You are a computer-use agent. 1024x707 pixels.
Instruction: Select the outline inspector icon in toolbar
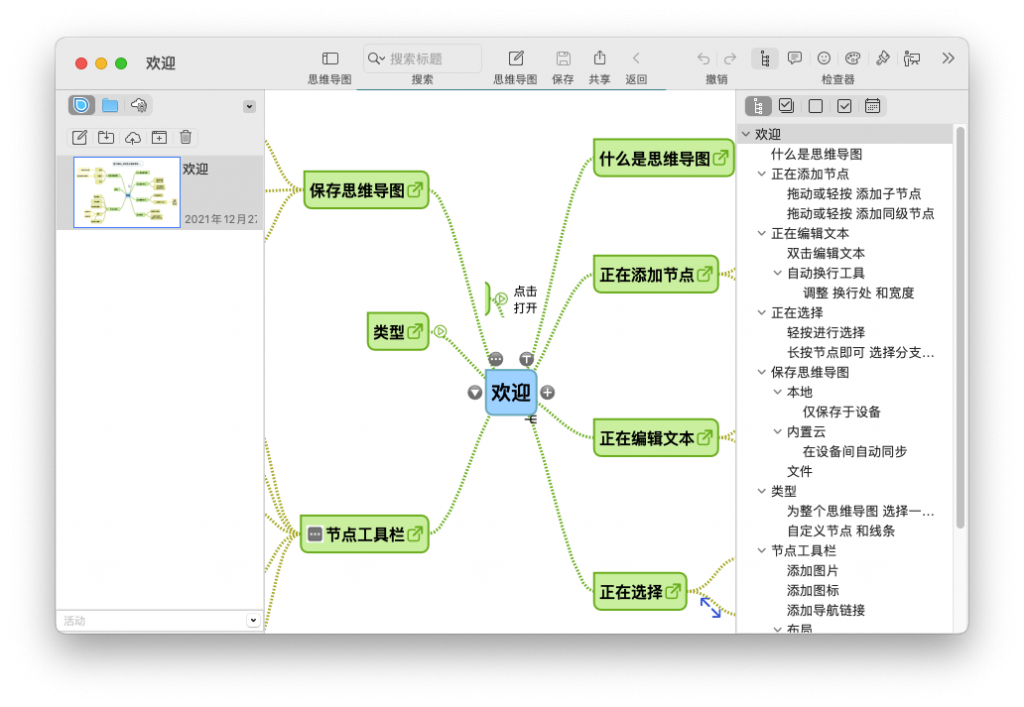(764, 58)
